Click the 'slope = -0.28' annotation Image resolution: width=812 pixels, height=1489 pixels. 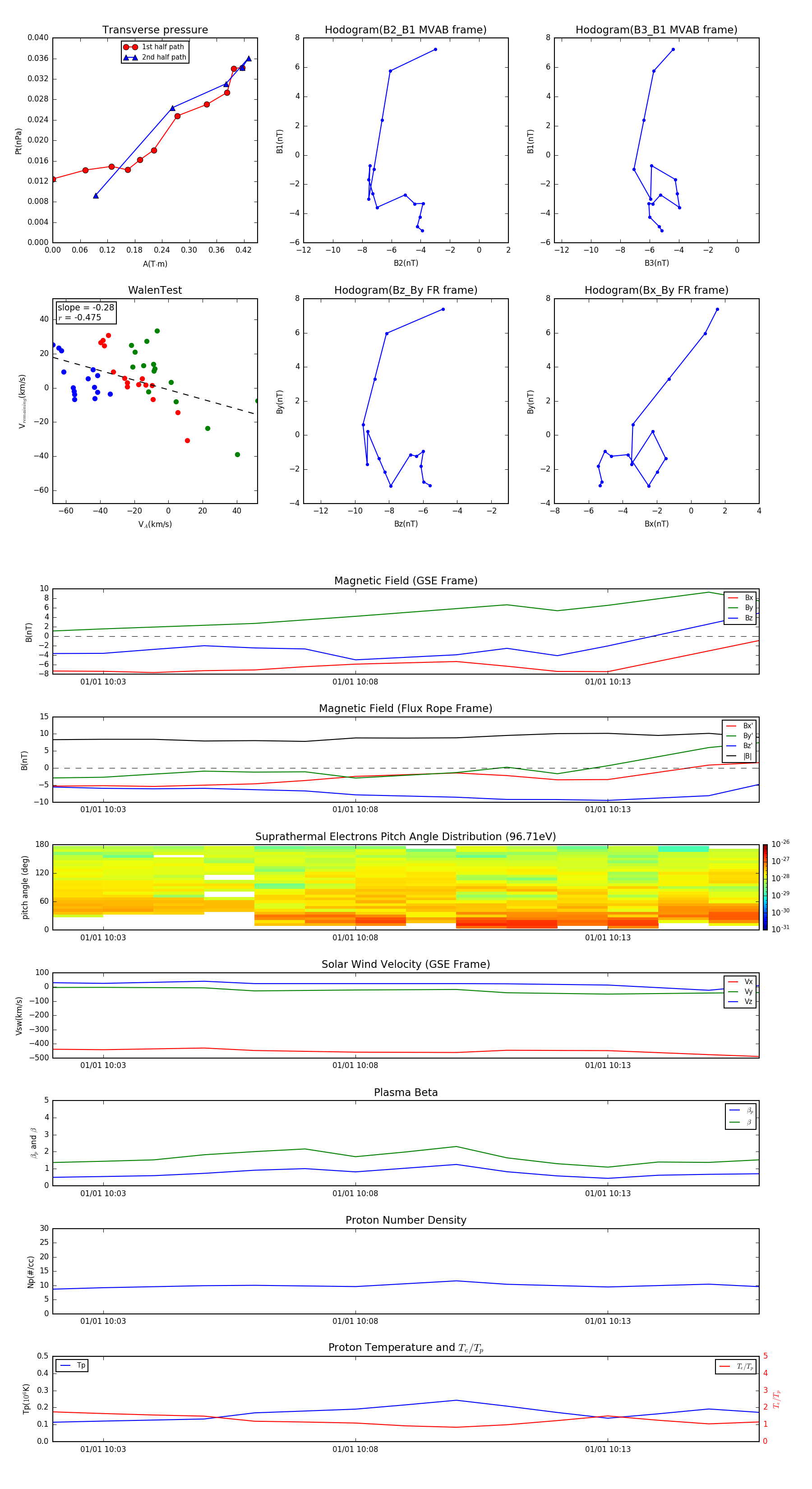pos(86,308)
